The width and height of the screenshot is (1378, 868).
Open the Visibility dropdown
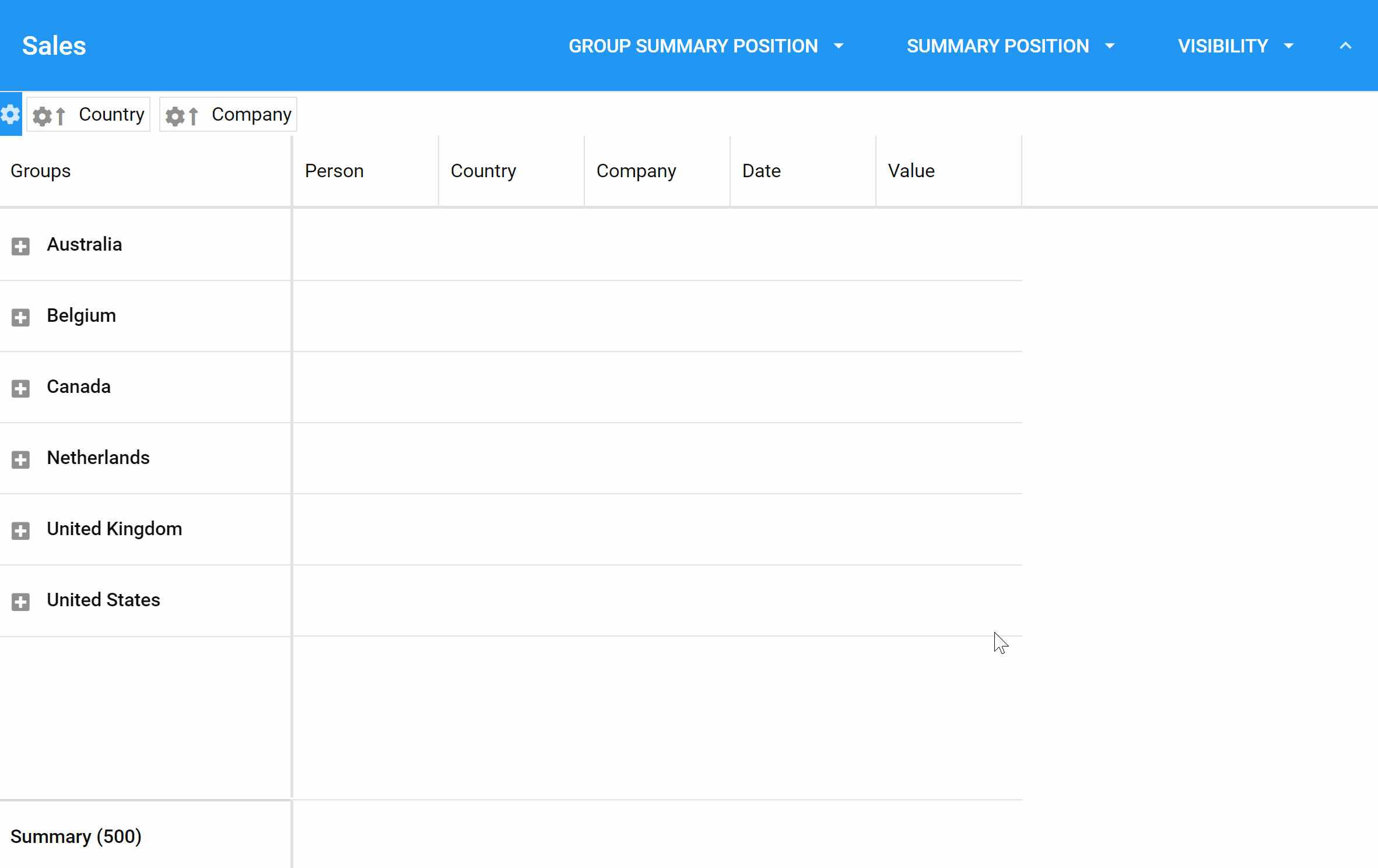[x=1236, y=45]
